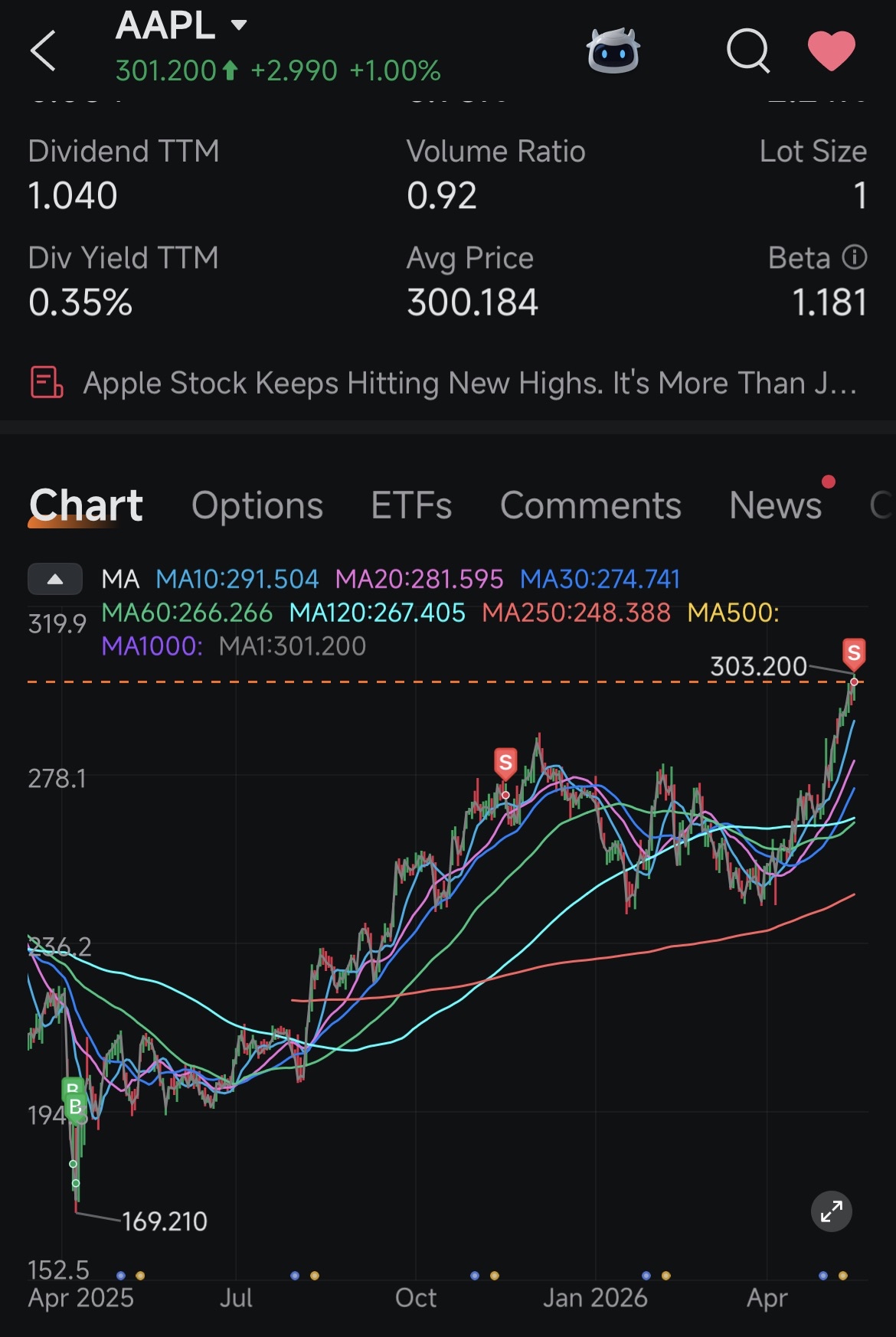This screenshot has height=1337, width=896.
Task: Select the Chart tab
Action: (86, 505)
